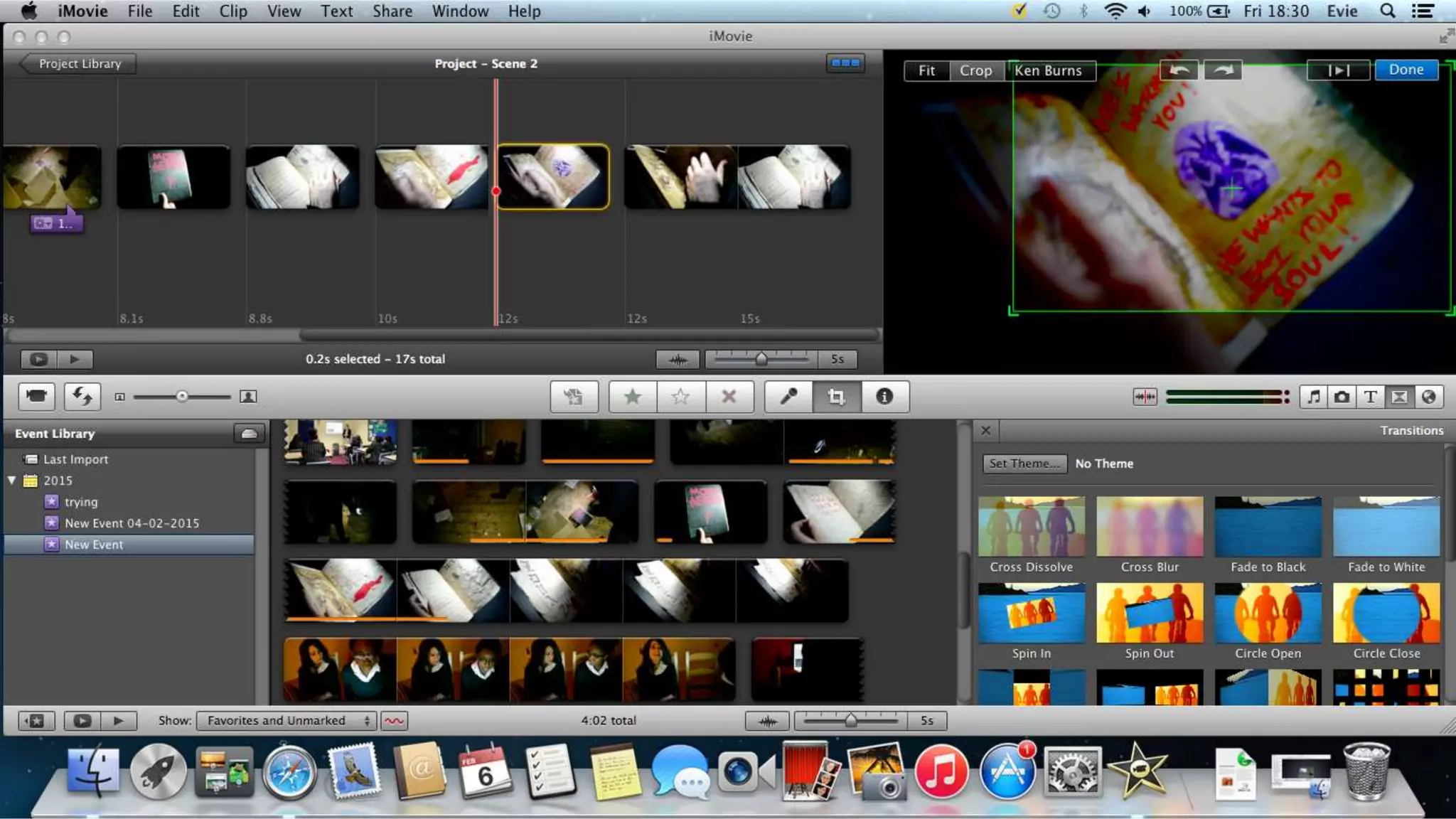Open the titles browser T icon
This screenshot has width=1456, height=819.
[1370, 397]
